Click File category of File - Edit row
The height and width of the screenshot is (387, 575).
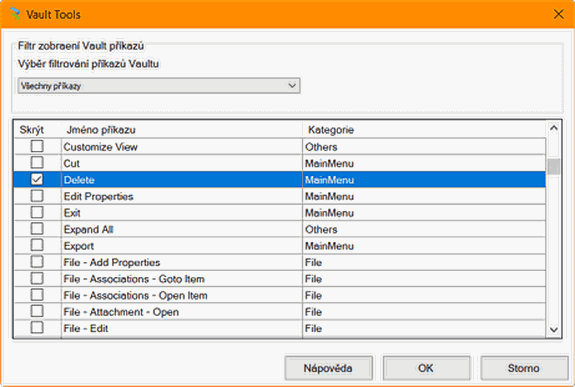[x=314, y=328]
